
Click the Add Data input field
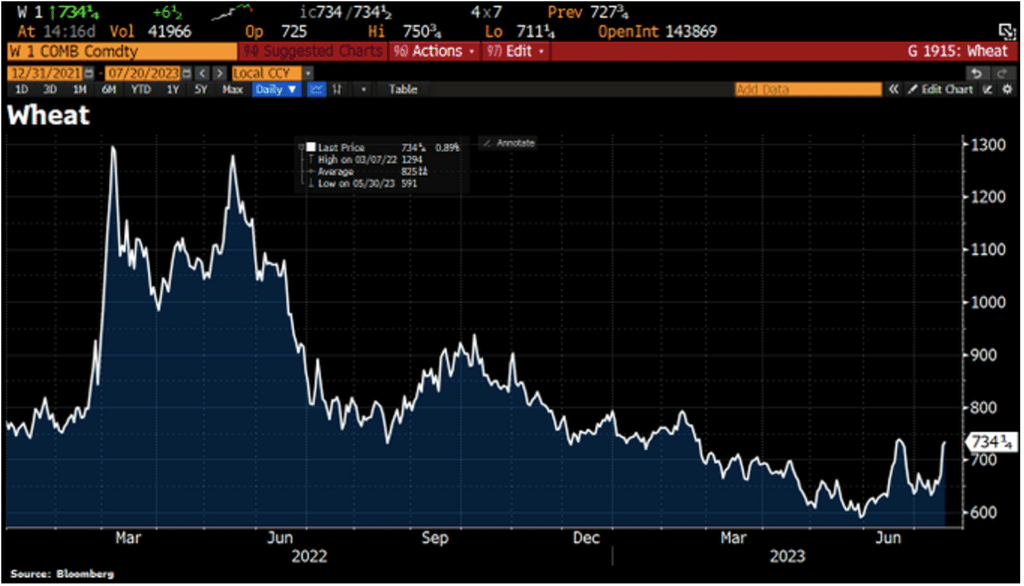[808, 90]
